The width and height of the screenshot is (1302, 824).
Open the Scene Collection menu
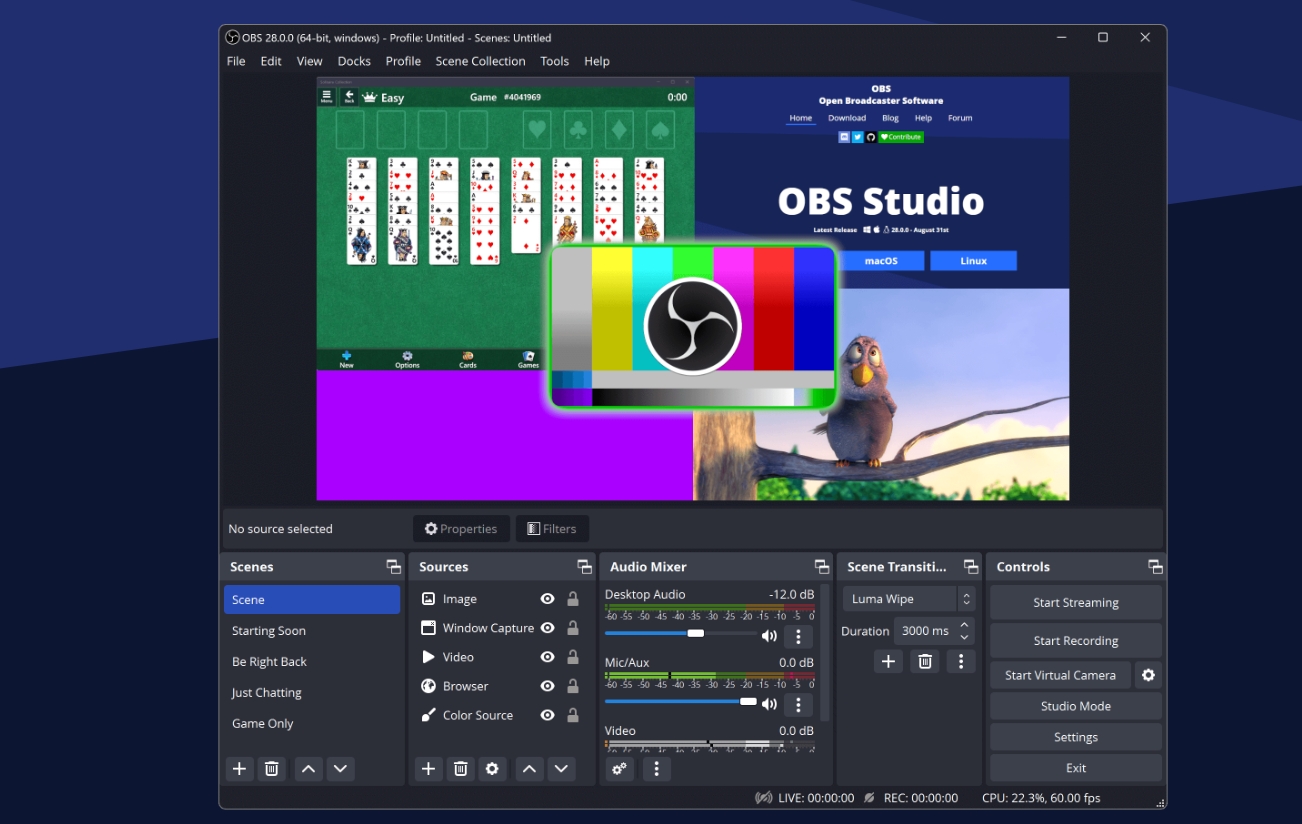pos(480,61)
